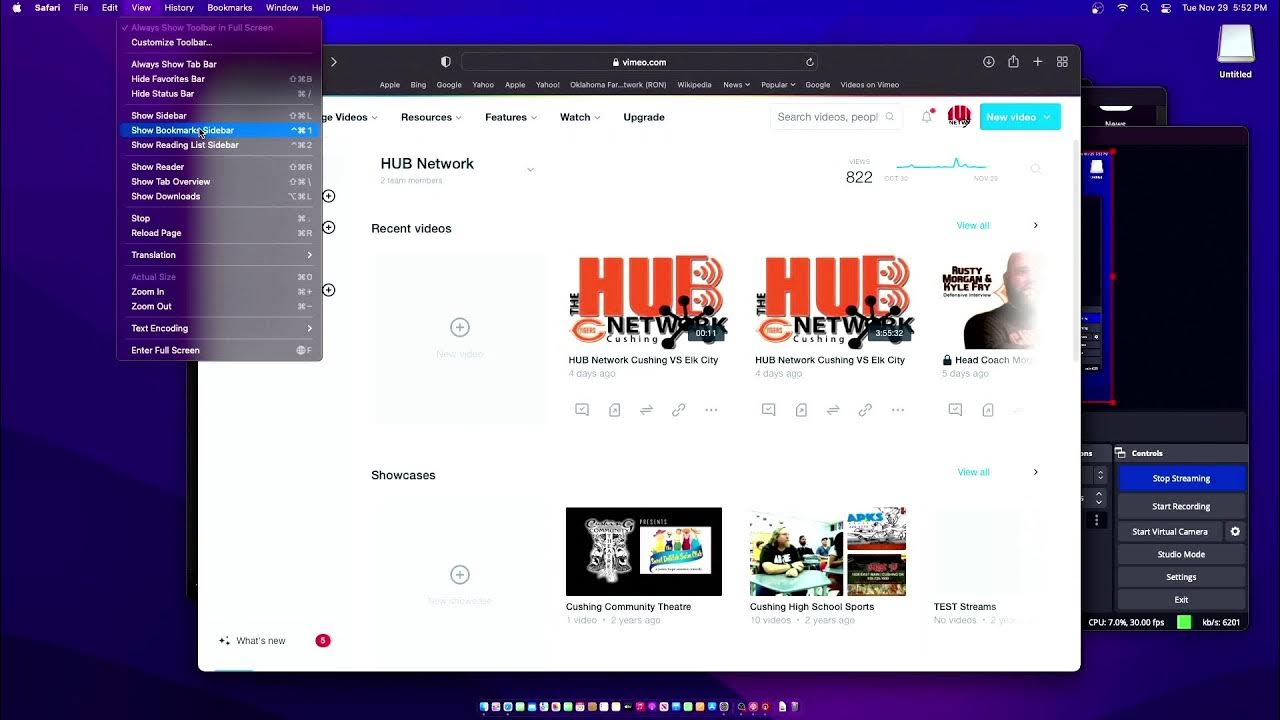Open the HUB Network profile avatar
This screenshot has height=720, width=1280.
tap(959, 117)
